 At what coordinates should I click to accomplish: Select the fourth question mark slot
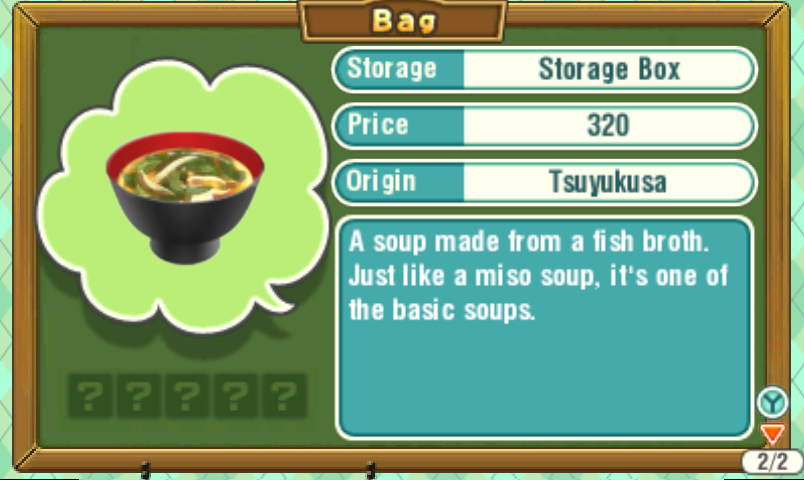(x=235, y=395)
